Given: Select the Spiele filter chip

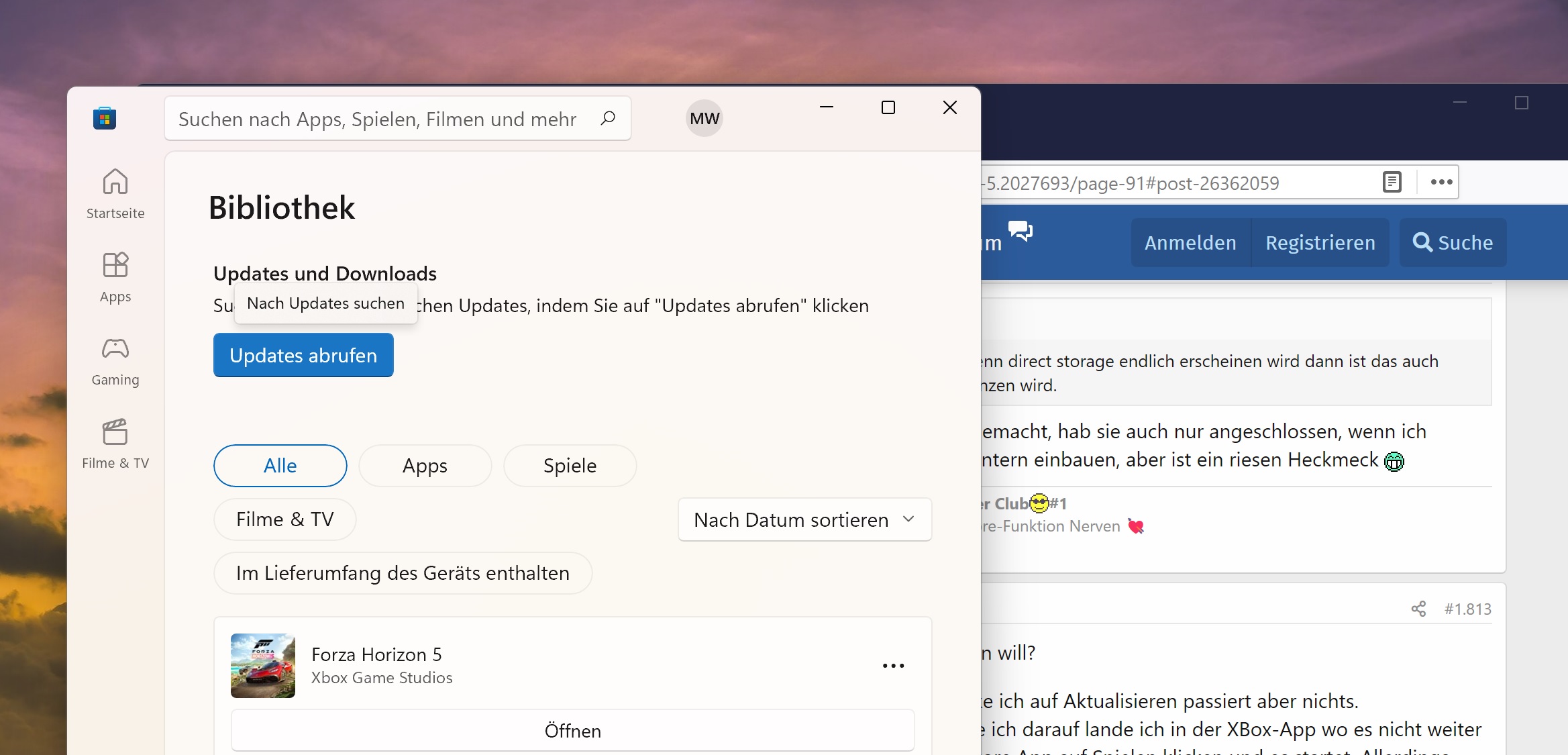Looking at the screenshot, I should [570, 466].
